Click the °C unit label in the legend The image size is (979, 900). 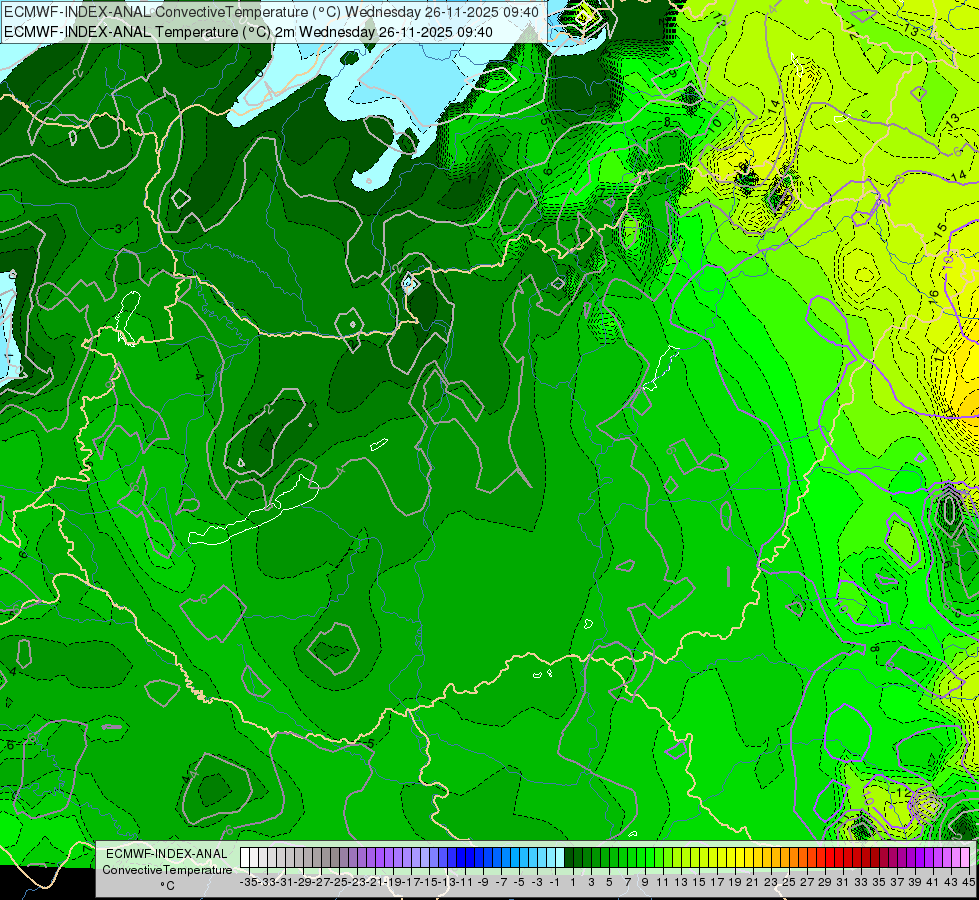[167, 886]
